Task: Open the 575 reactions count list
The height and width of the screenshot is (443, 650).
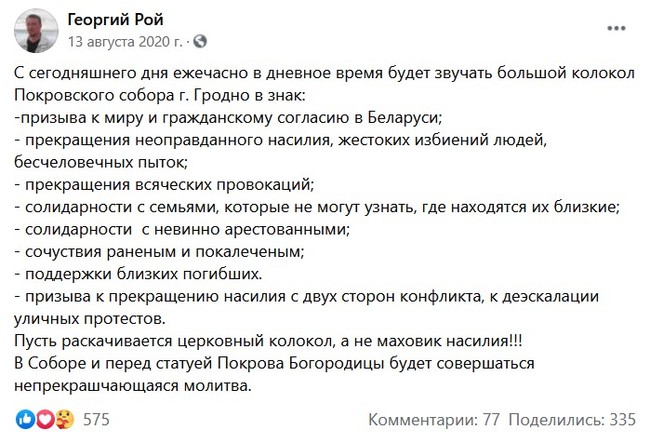Action: click(x=96, y=417)
